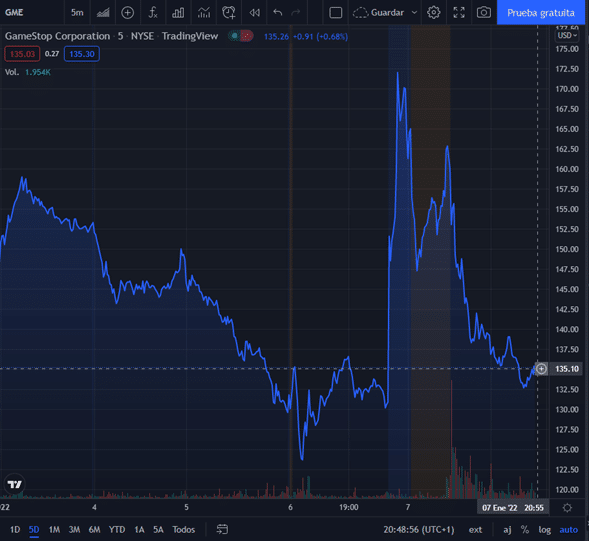Toggle ext extended hours
Image resolution: width=589 pixels, height=541 pixels.
click(x=475, y=529)
